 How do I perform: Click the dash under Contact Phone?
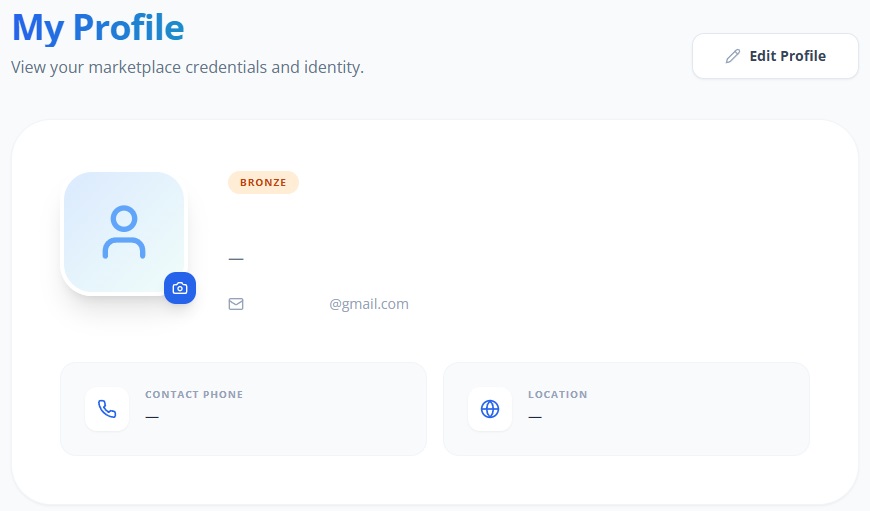click(x=152, y=417)
